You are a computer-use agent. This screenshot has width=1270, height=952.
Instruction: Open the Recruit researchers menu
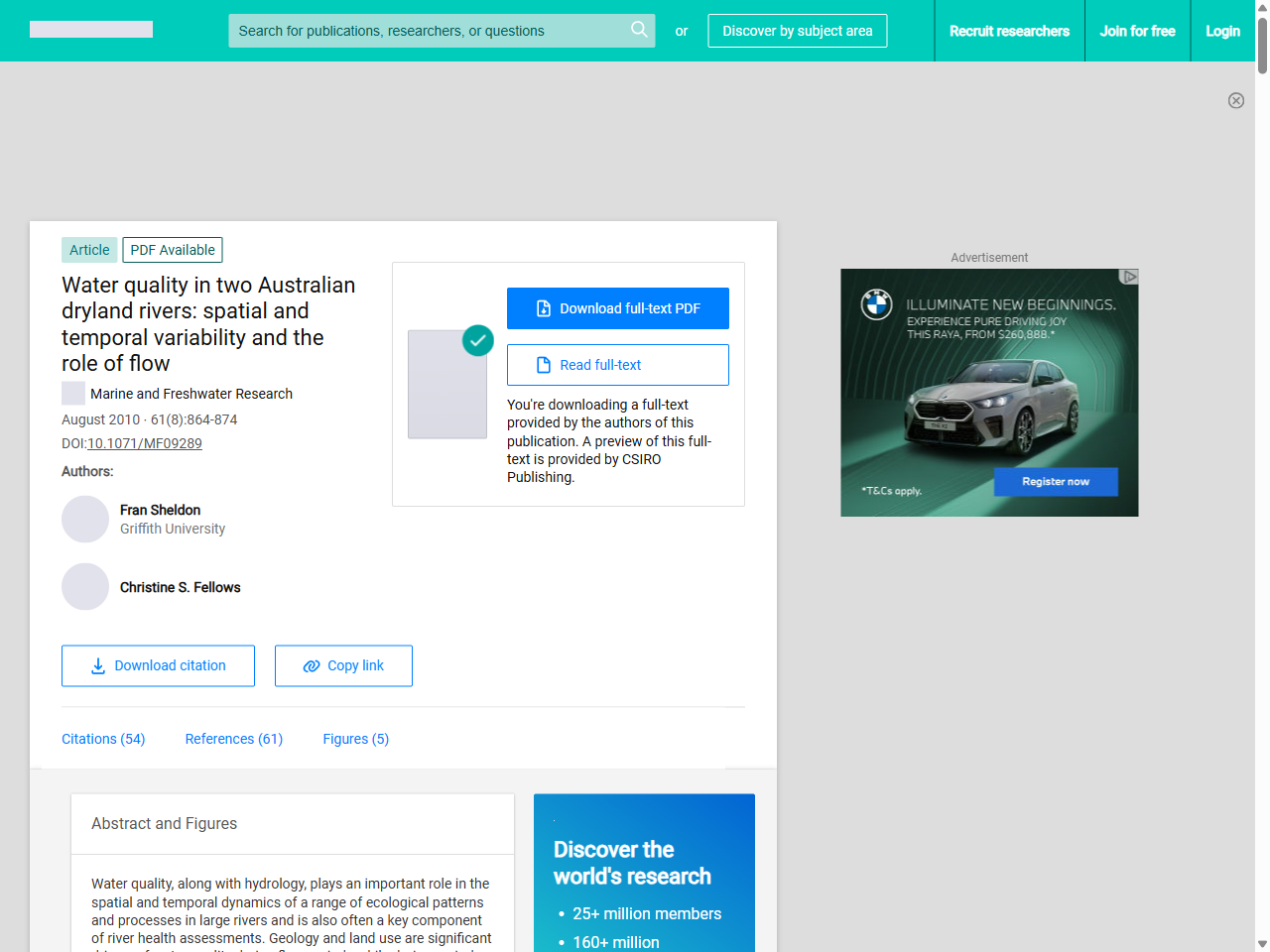(x=1009, y=31)
